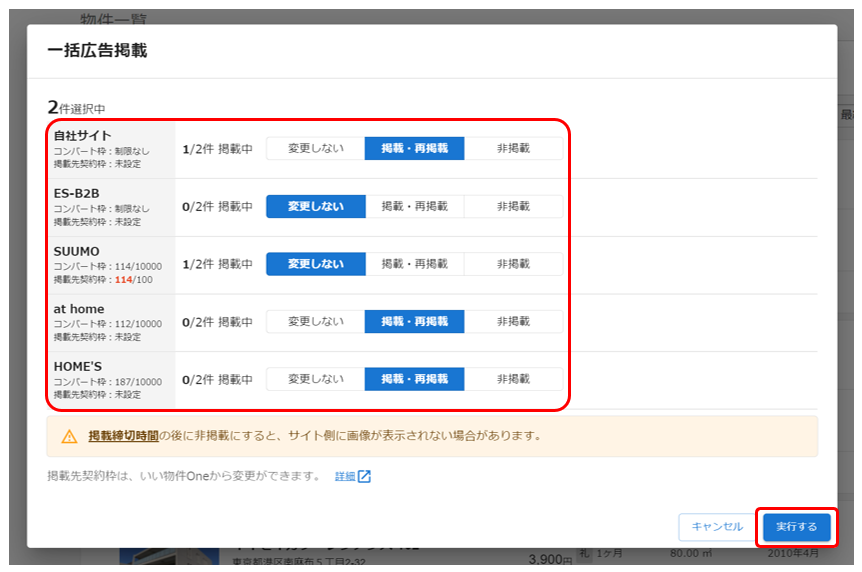Click the at home site name
The image size is (862, 572).
point(79,309)
